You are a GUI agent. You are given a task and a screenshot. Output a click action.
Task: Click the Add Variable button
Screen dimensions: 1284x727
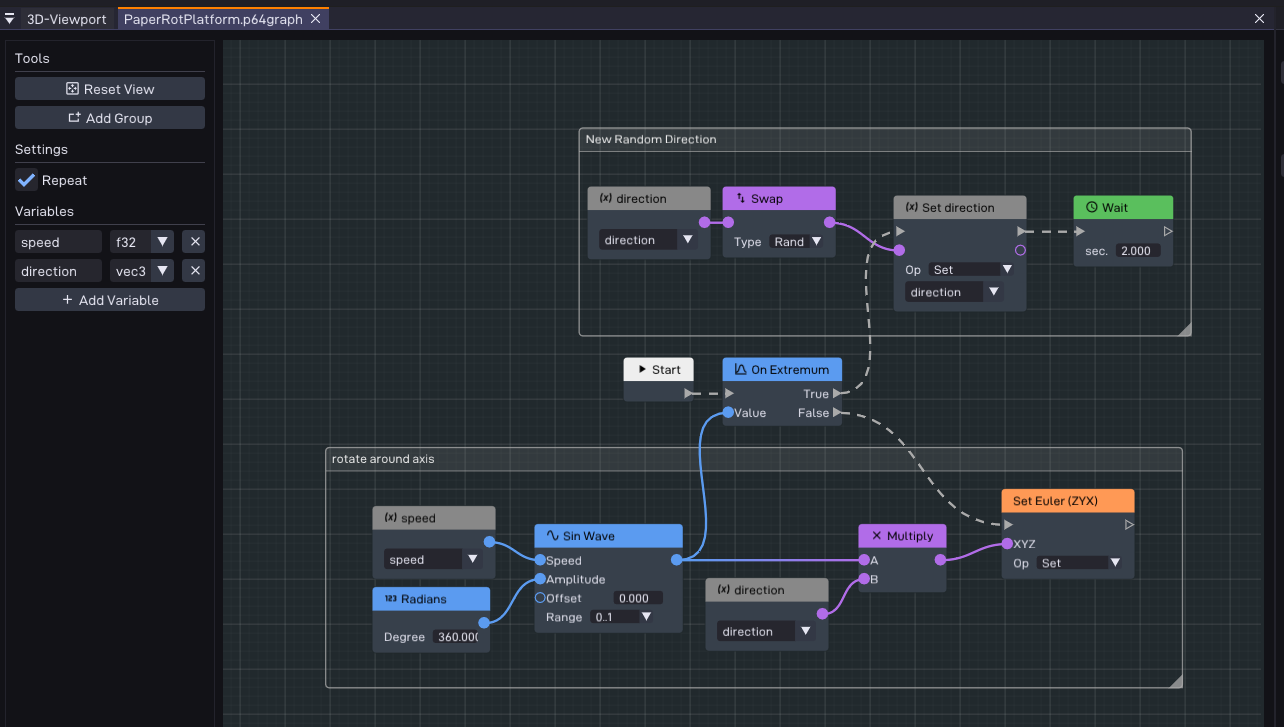(110, 300)
